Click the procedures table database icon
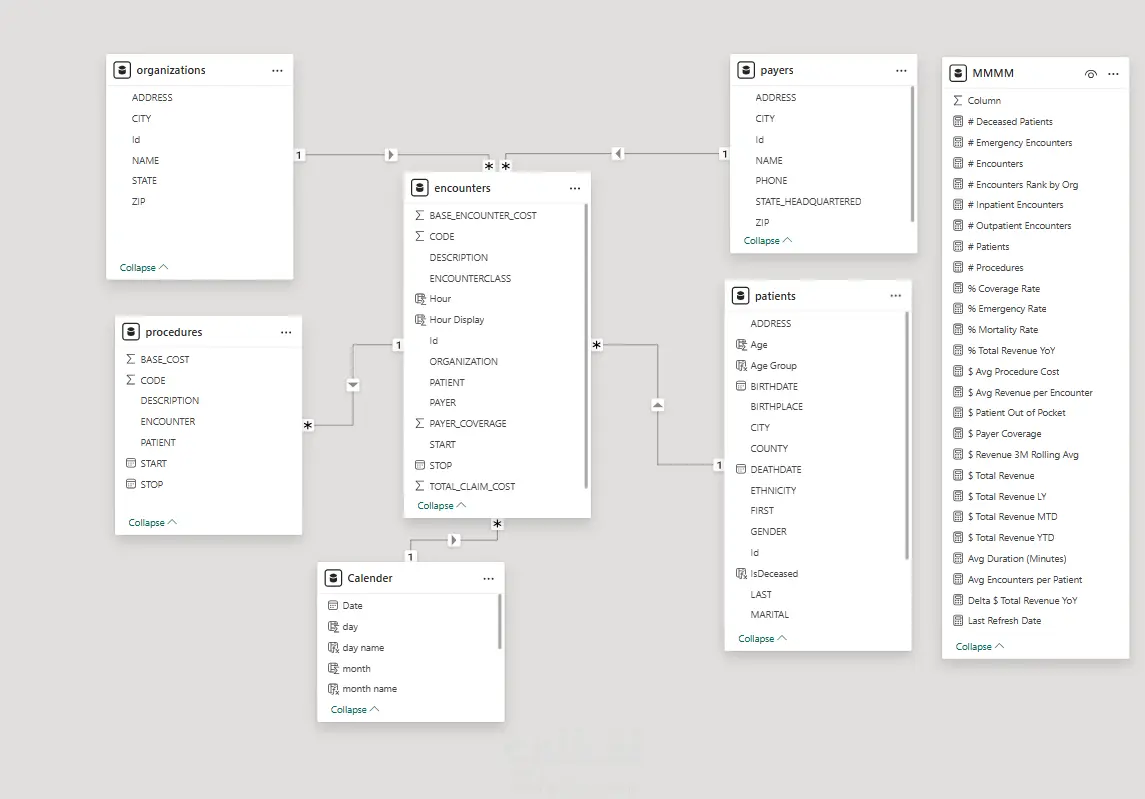 [131, 332]
